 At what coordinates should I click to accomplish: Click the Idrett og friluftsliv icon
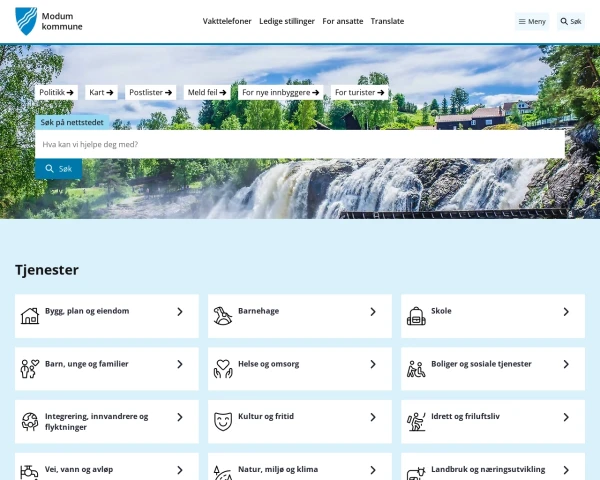tap(416, 422)
